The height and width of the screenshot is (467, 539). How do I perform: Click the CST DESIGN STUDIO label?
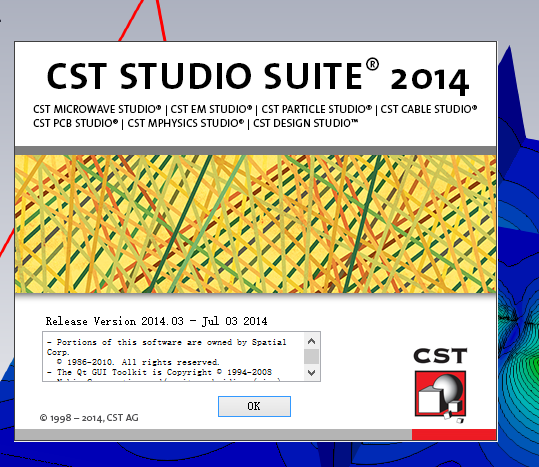coord(306,123)
